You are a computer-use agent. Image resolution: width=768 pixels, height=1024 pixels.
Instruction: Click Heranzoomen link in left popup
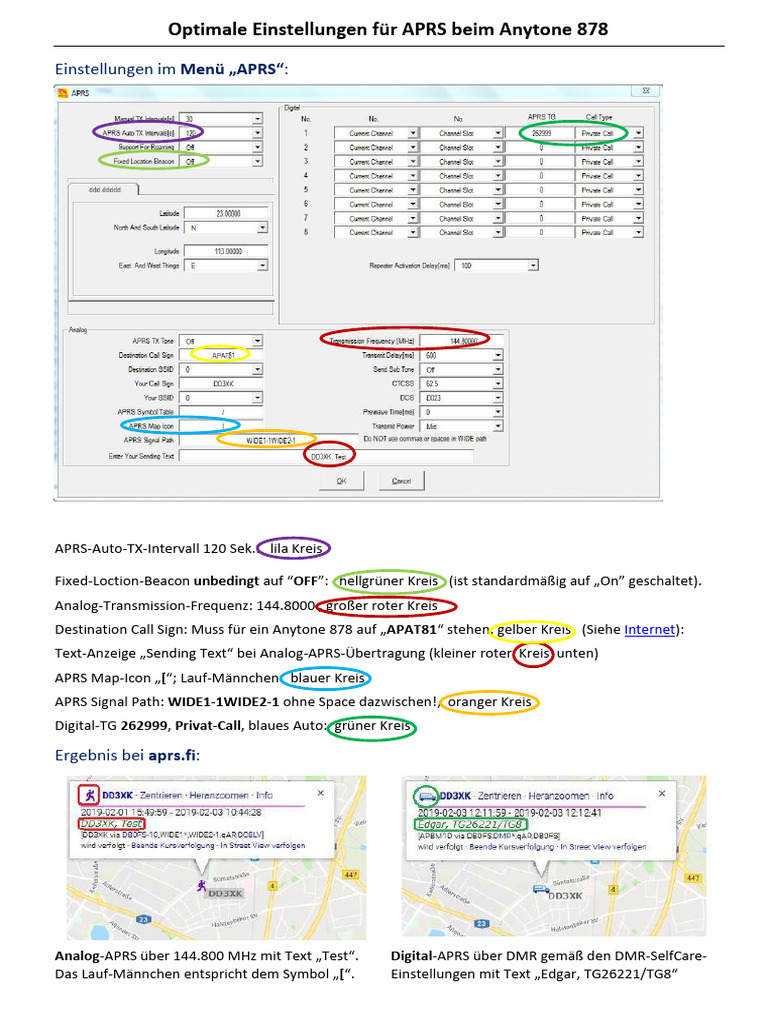pos(219,795)
